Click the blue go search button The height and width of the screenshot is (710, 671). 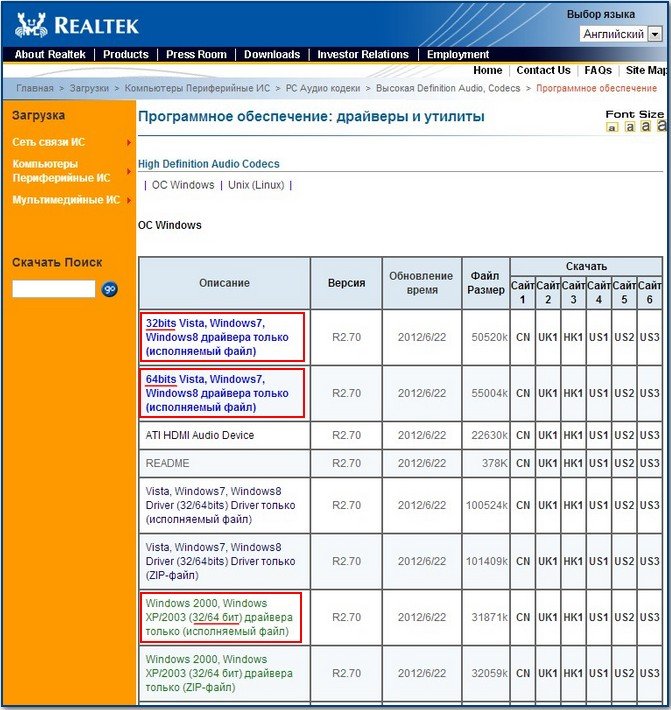[110, 289]
